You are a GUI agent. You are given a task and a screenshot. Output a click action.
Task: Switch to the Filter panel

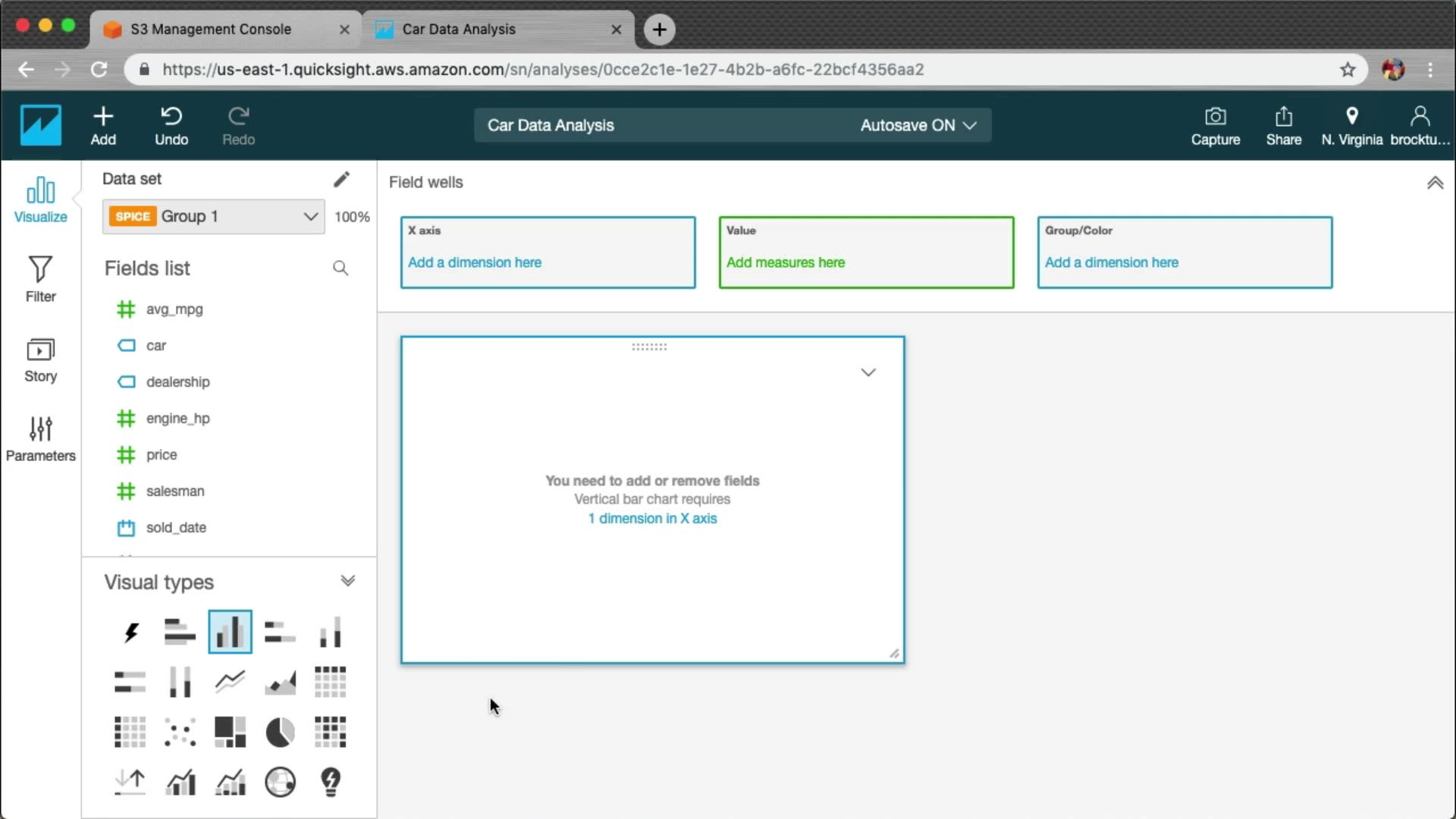point(40,279)
